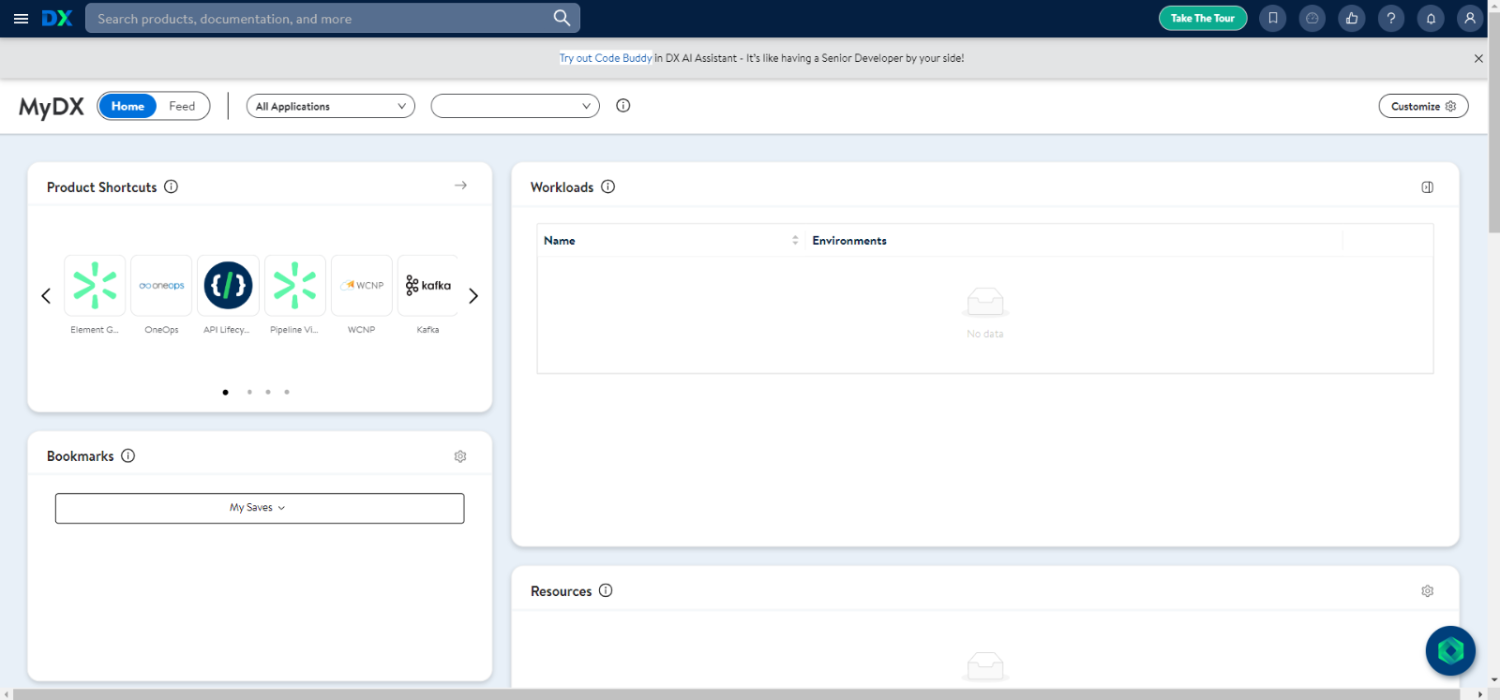Image resolution: width=1500 pixels, height=700 pixels.
Task: Open the empty dropdown next to All Applications
Action: (x=515, y=106)
